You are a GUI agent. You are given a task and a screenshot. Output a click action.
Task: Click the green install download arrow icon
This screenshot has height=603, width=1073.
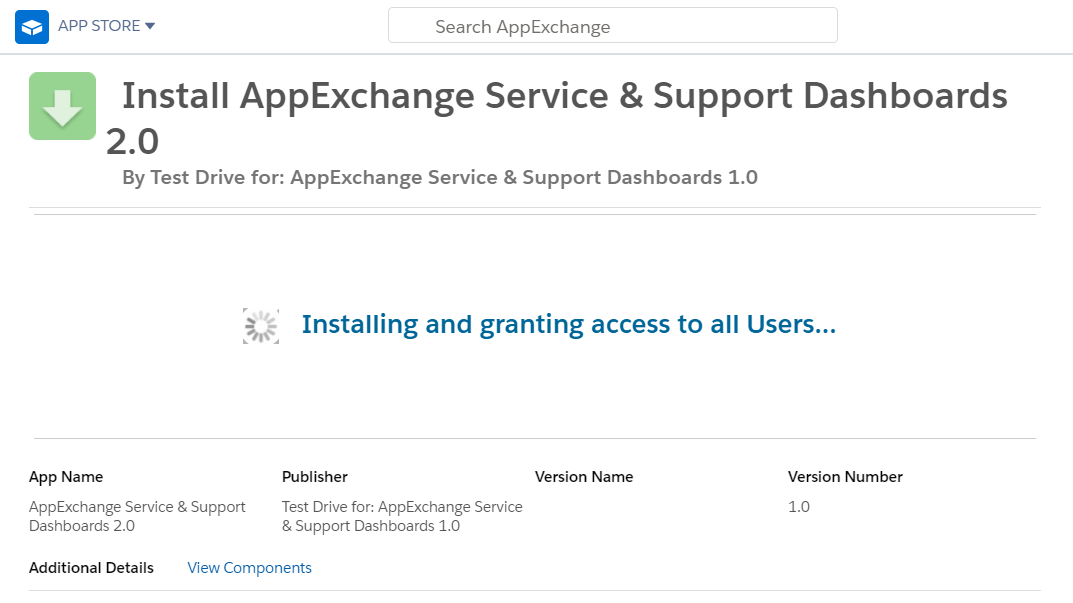pyautogui.click(x=62, y=106)
